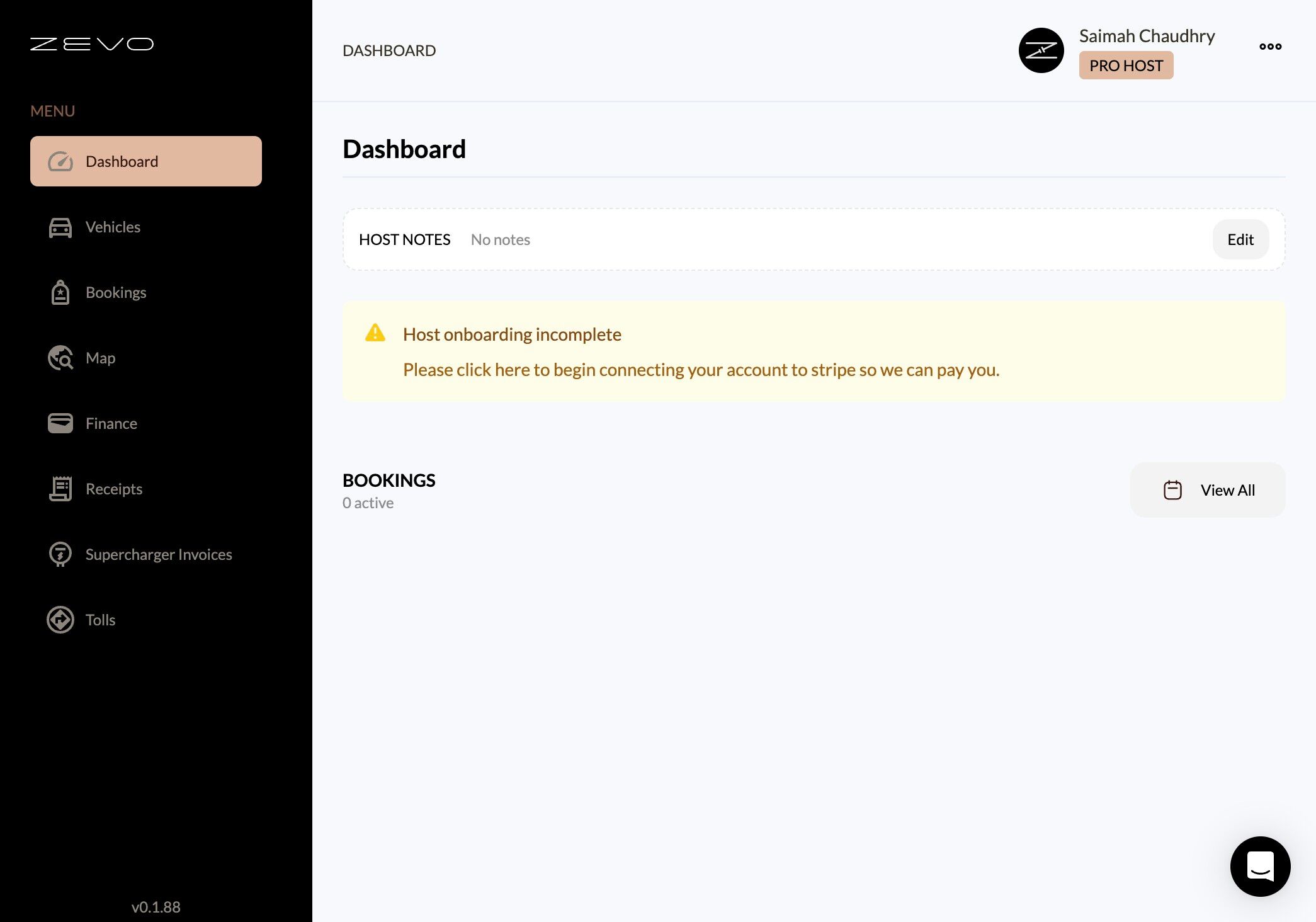
Task: Edit the host notes
Action: 1240,239
